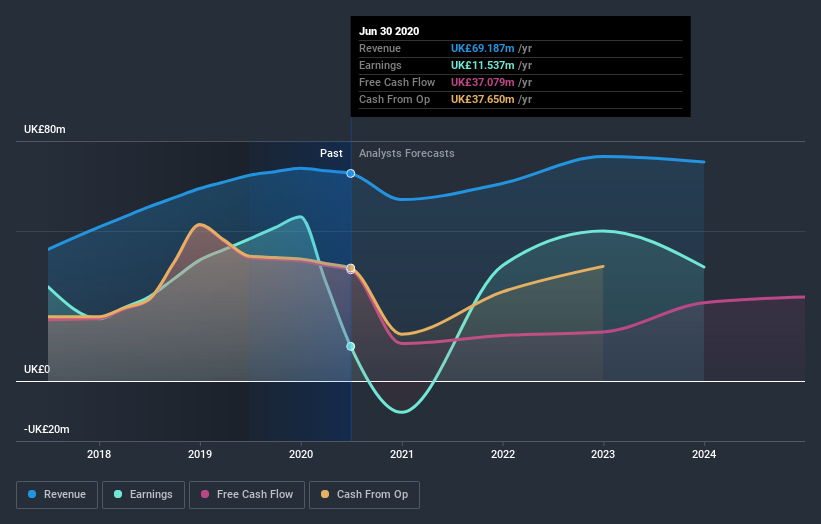Click the Free Cash Flow label in tooltip
Screen dimensions: 821x524
tap(397, 82)
